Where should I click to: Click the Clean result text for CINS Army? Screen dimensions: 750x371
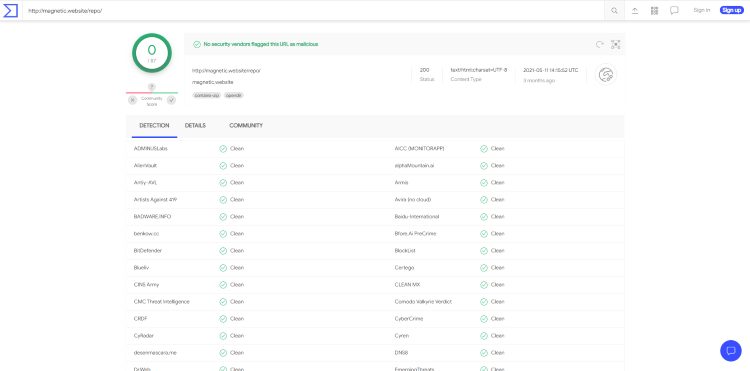(237, 284)
